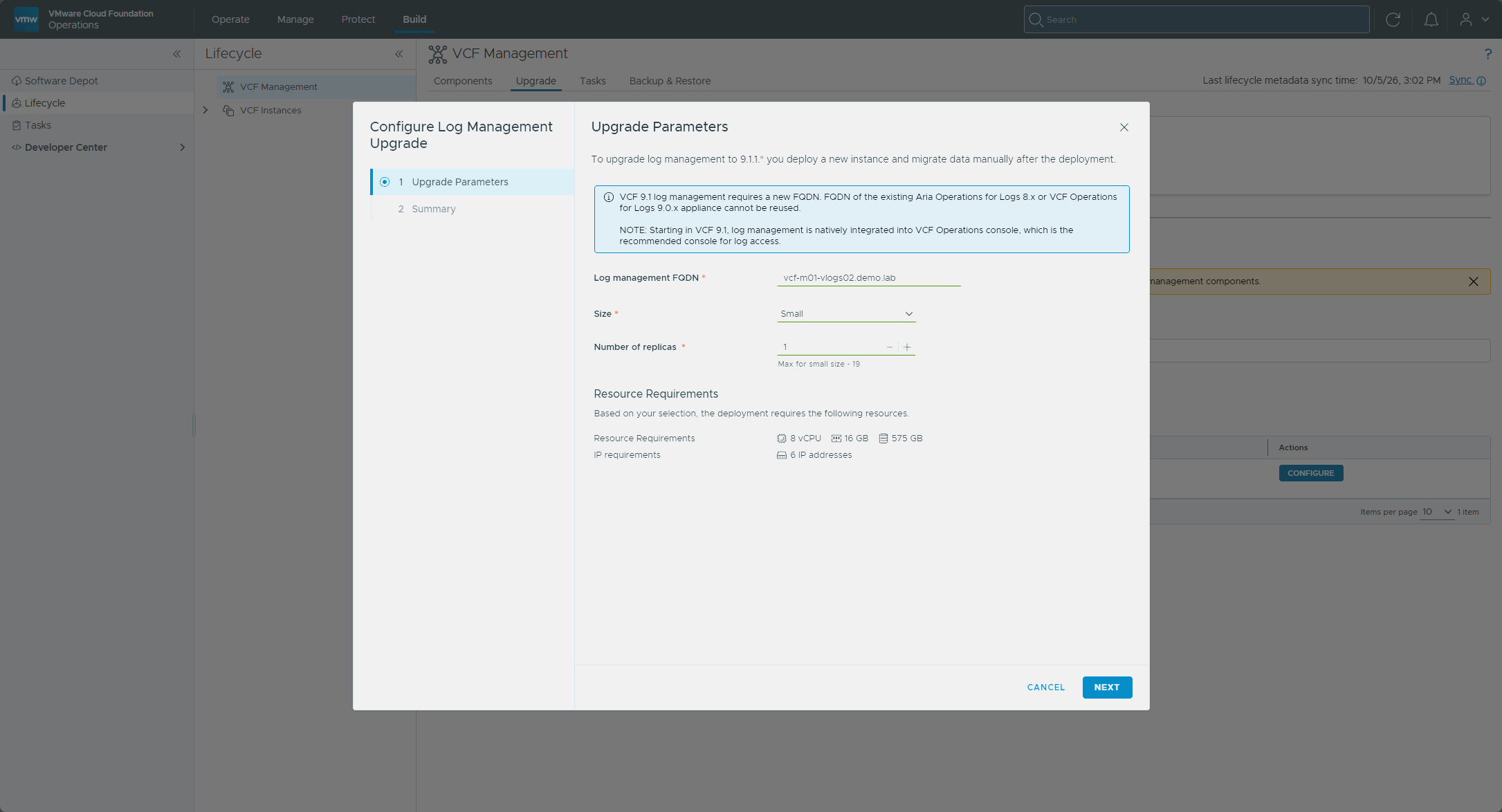
Task: Open the Protect menu
Action: coord(358,19)
